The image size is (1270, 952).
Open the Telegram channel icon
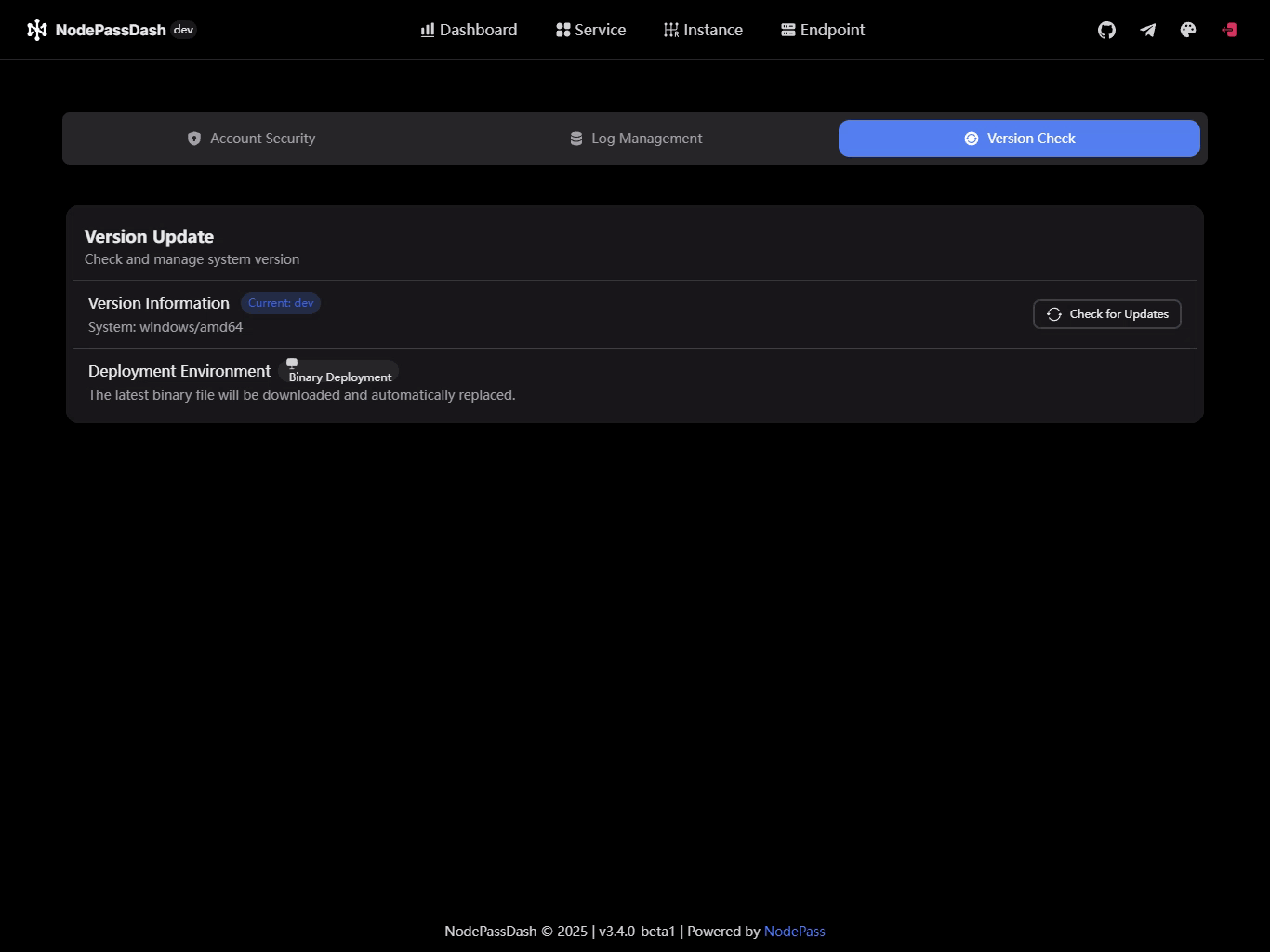coord(1147,30)
